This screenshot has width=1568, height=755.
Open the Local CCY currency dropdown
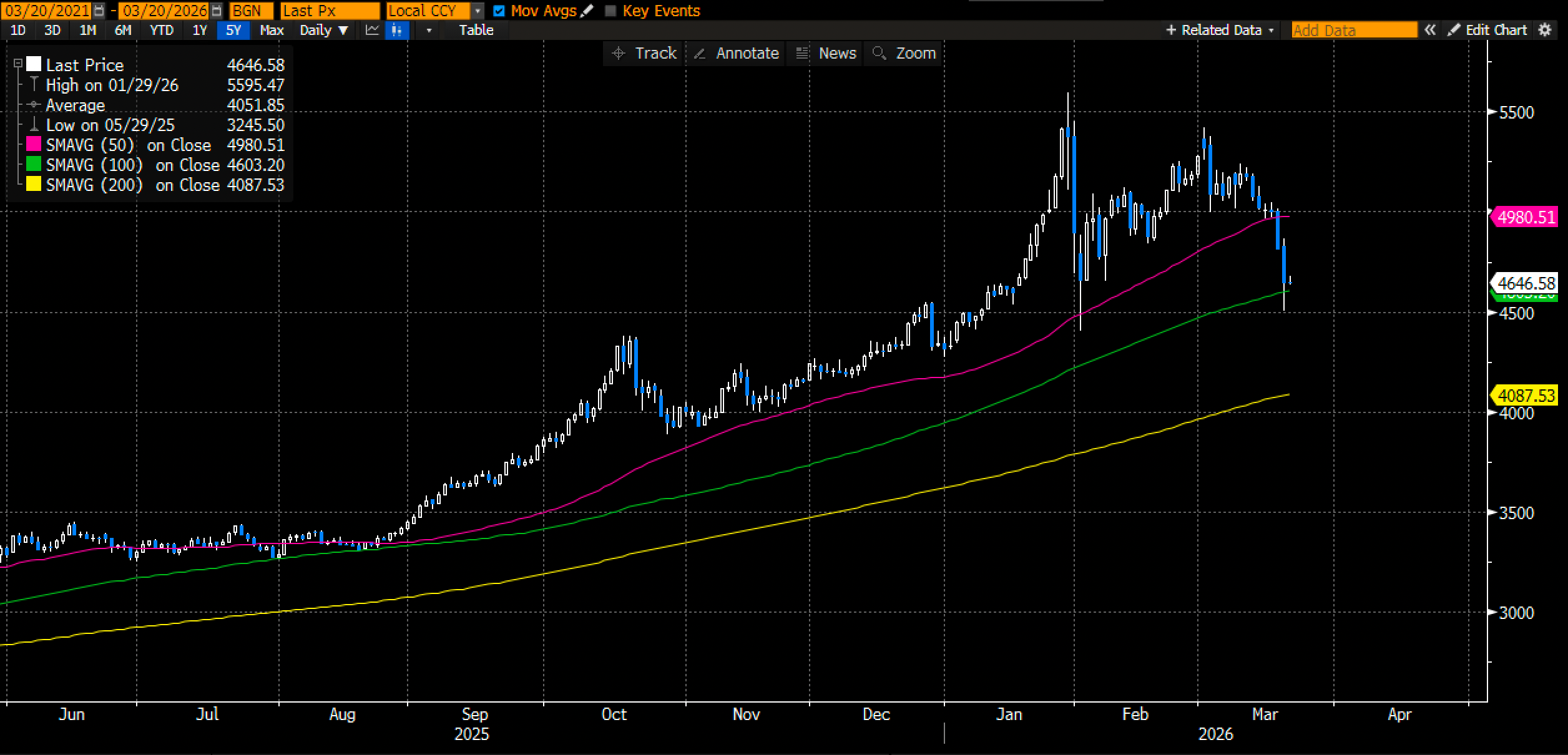pyautogui.click(x=478, y=11)
